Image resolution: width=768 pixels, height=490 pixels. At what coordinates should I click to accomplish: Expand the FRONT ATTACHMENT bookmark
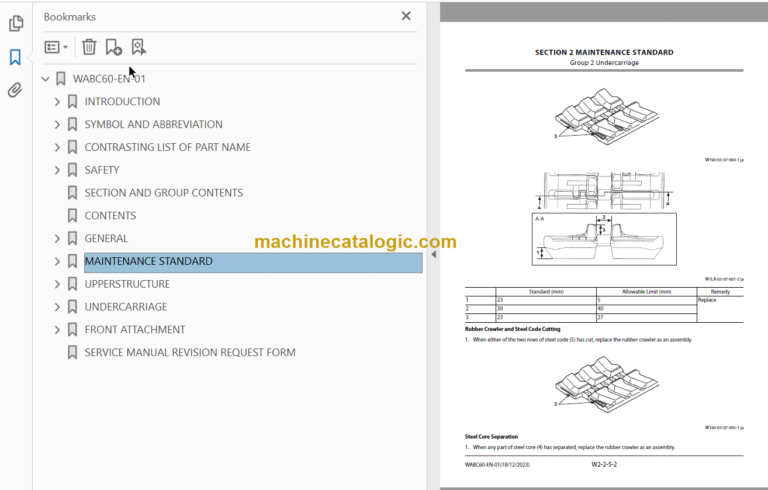click(x=57, y=330)
